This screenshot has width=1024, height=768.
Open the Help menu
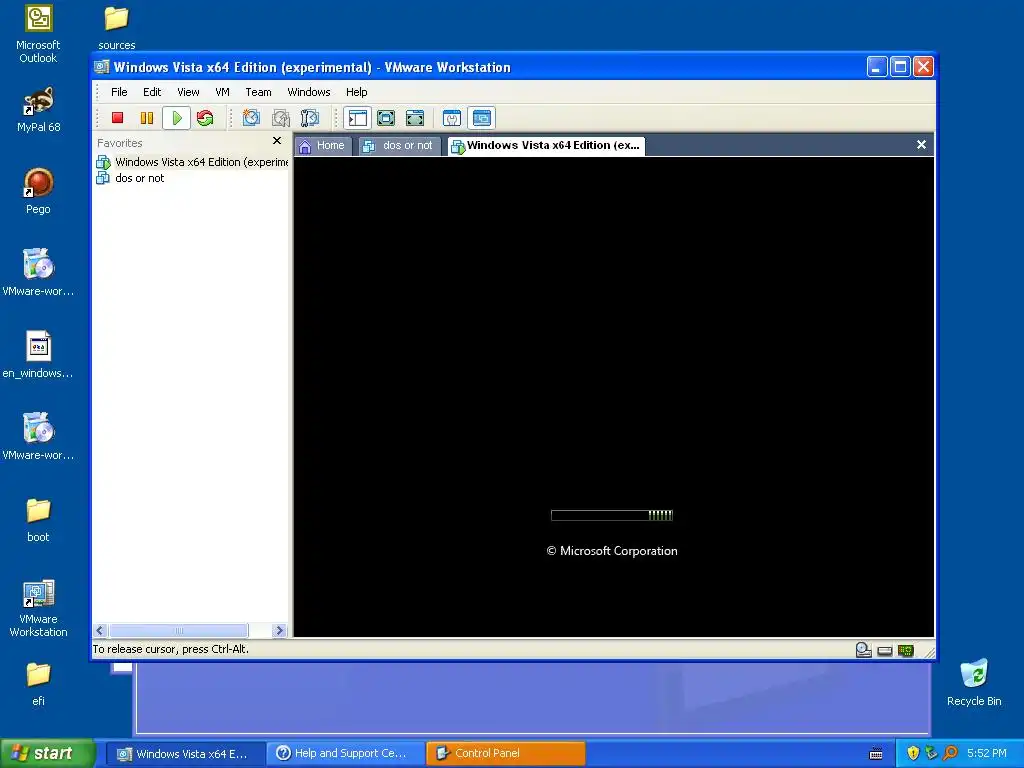click(x=357, y=92)
